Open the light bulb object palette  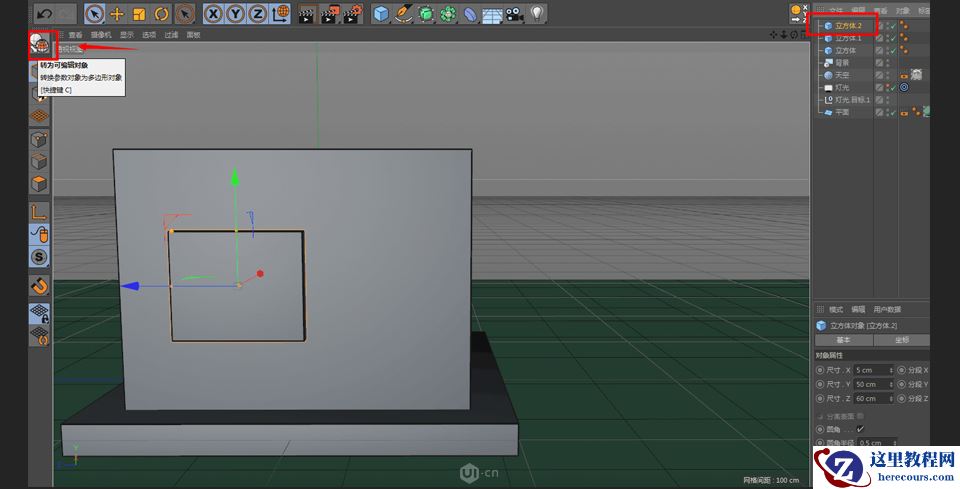[537, 13]
